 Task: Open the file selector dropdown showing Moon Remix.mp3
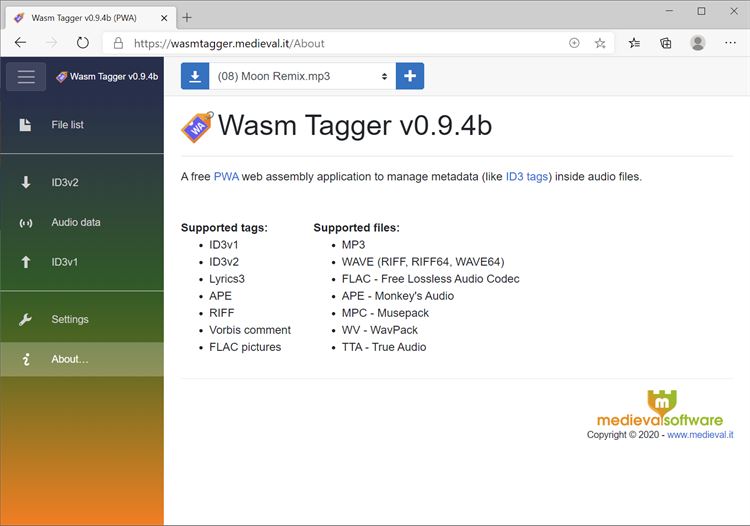(x=302, y=76)
